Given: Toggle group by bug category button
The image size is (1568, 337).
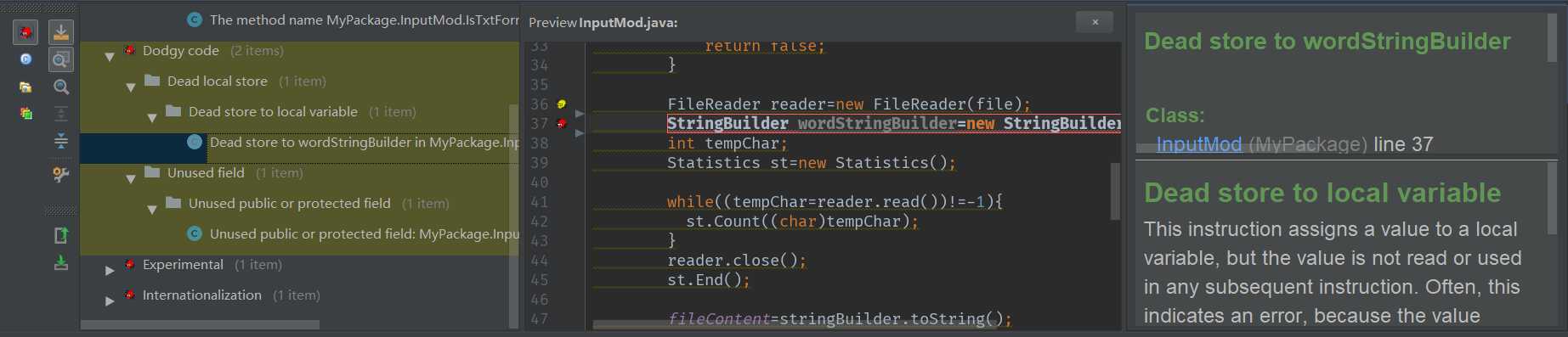Looking at the screenshot, I should pos(25,32).
